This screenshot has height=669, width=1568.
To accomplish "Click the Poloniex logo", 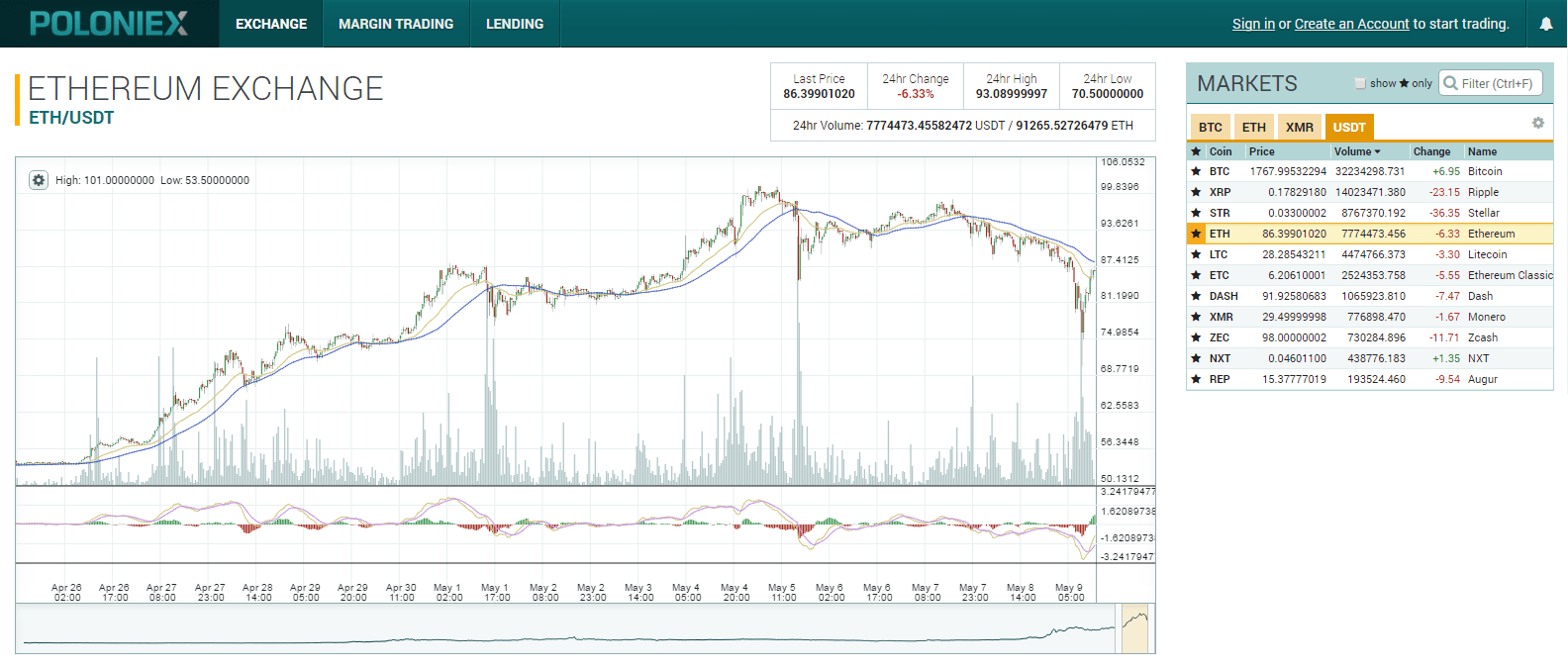I will point(109,24).
